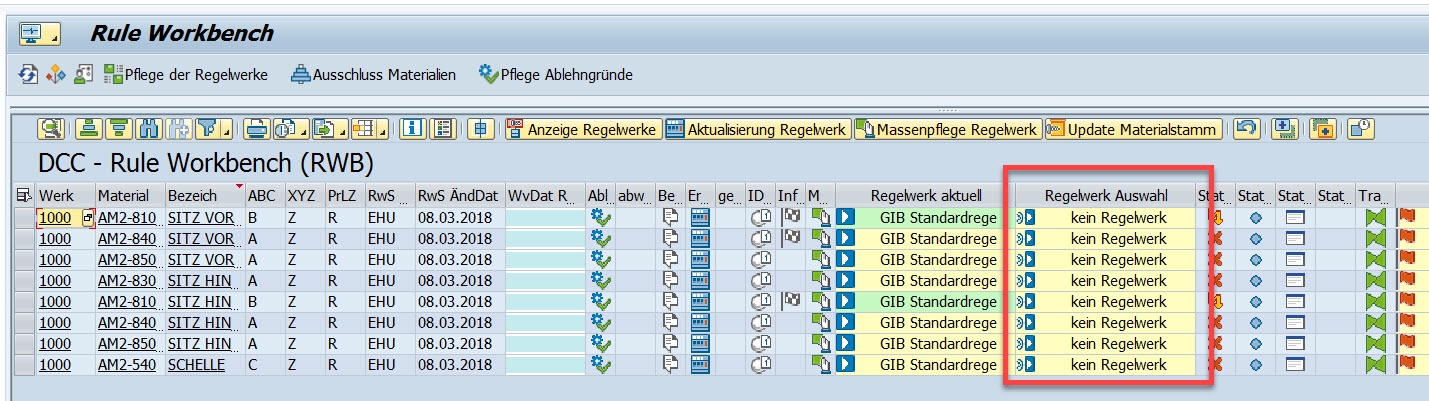Click the blue information icon
The height and width of the screenshot is (401, 1429).
tap(413, 129)
